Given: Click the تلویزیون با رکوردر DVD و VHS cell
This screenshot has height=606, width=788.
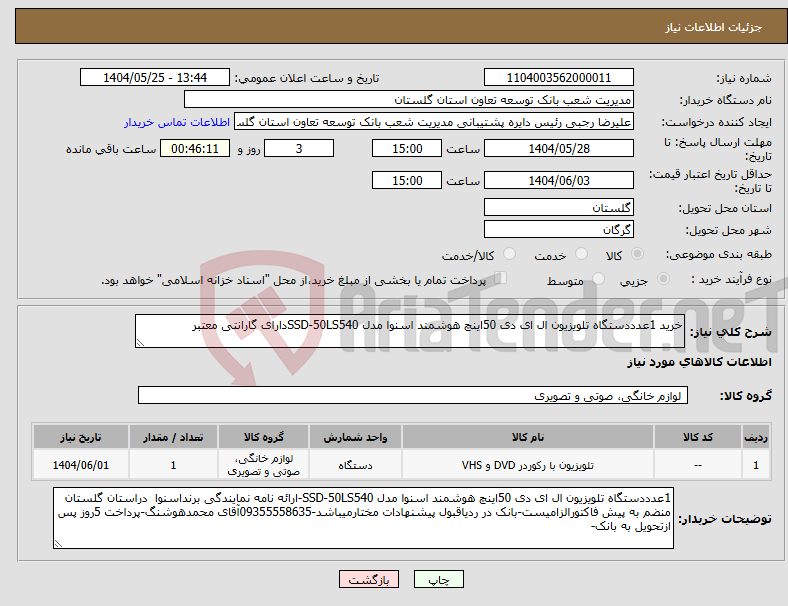Looking at the screenshot, I should tap(528, 465).
